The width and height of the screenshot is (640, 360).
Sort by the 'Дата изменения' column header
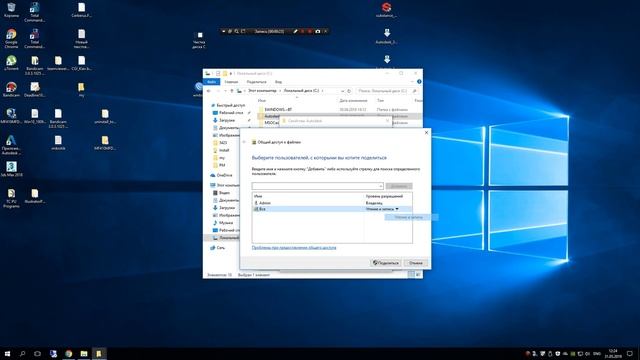pyautogui.click(x=353, y=100)
